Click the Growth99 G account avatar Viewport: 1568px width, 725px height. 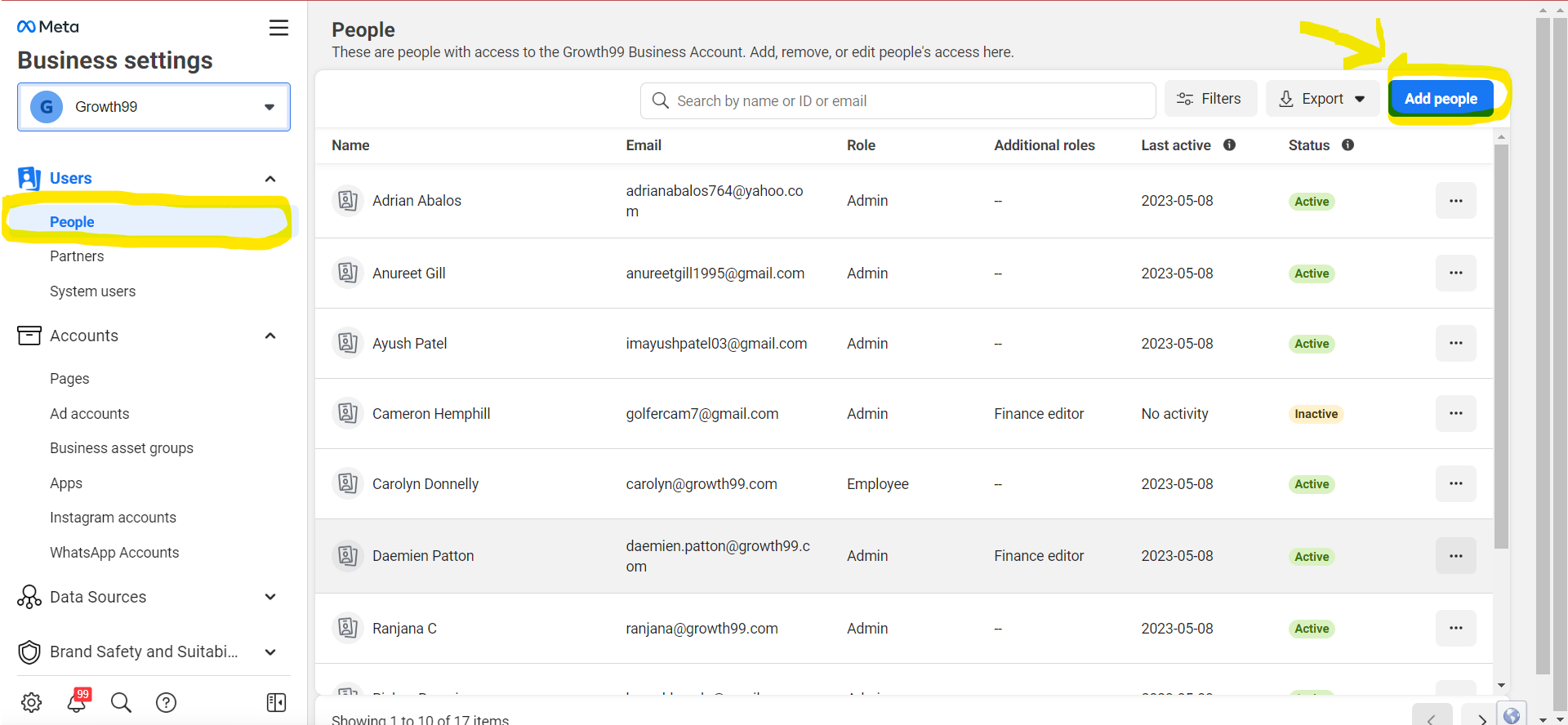[x=47, y=107]
